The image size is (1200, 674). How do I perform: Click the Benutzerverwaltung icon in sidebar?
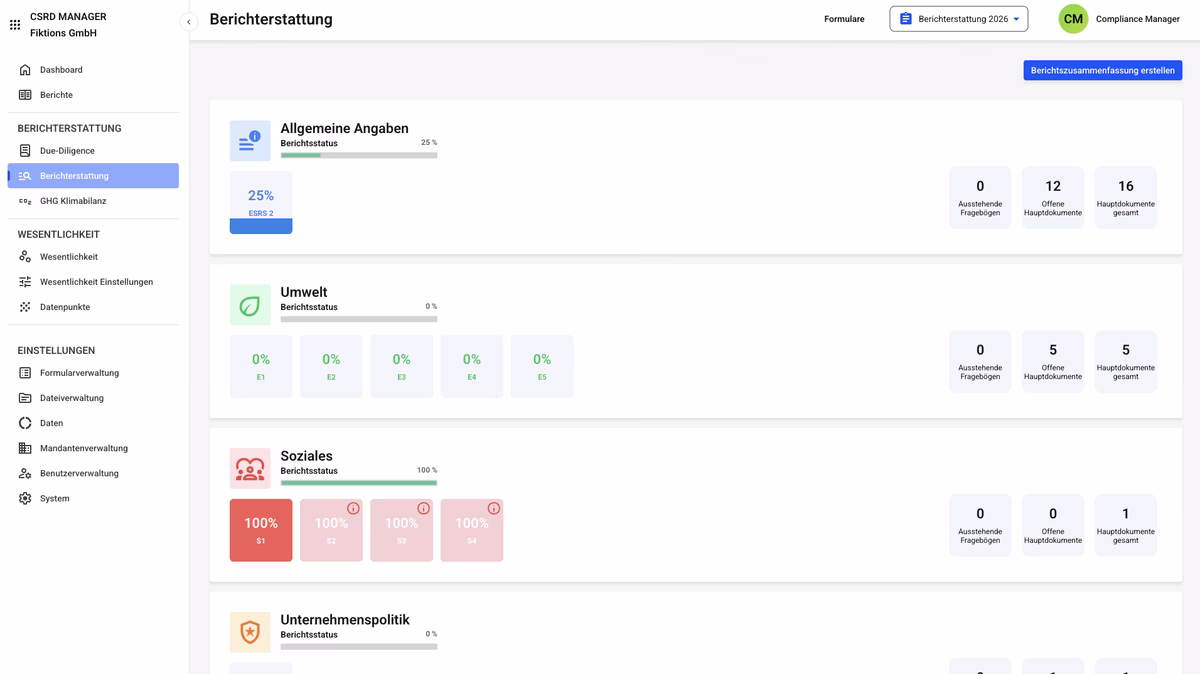(26, 473)
